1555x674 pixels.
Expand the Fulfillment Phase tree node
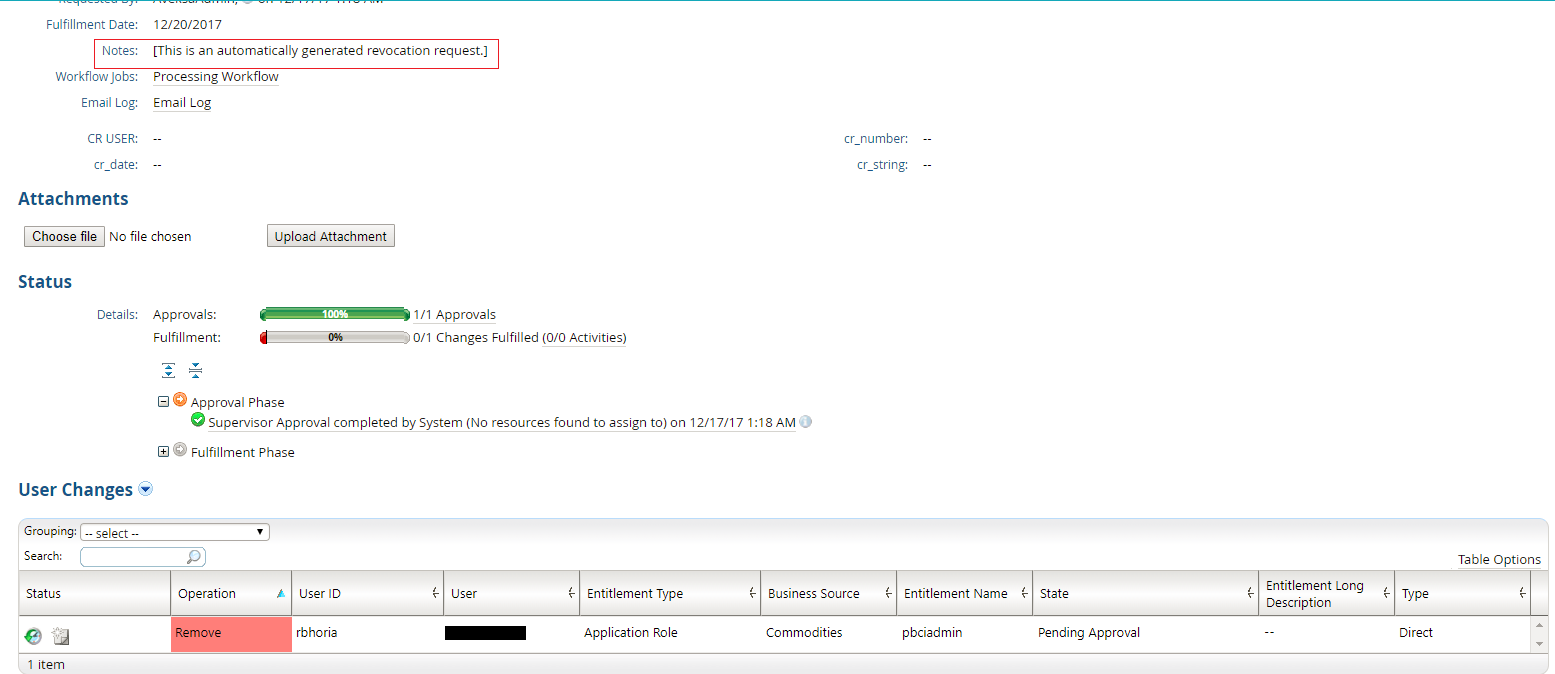tap(163, 452)
